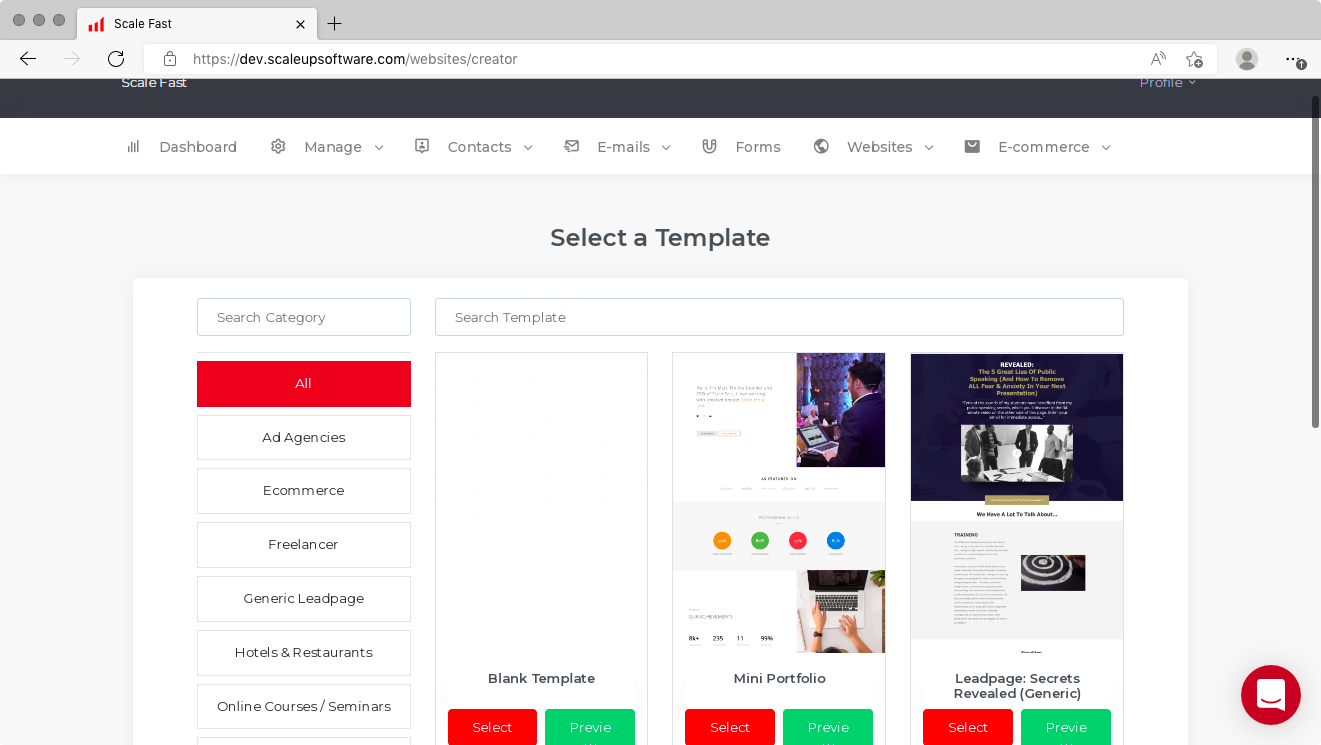1321x745 pixels.
Task: Select the All category filter
Action: pos(304,384)
